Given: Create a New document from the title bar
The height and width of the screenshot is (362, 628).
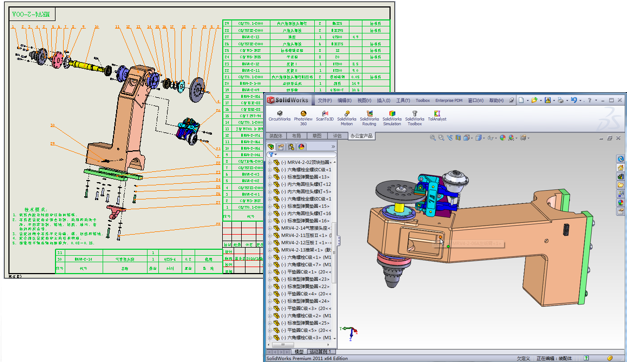Looking at the screenshot, I should coord(521,100).
